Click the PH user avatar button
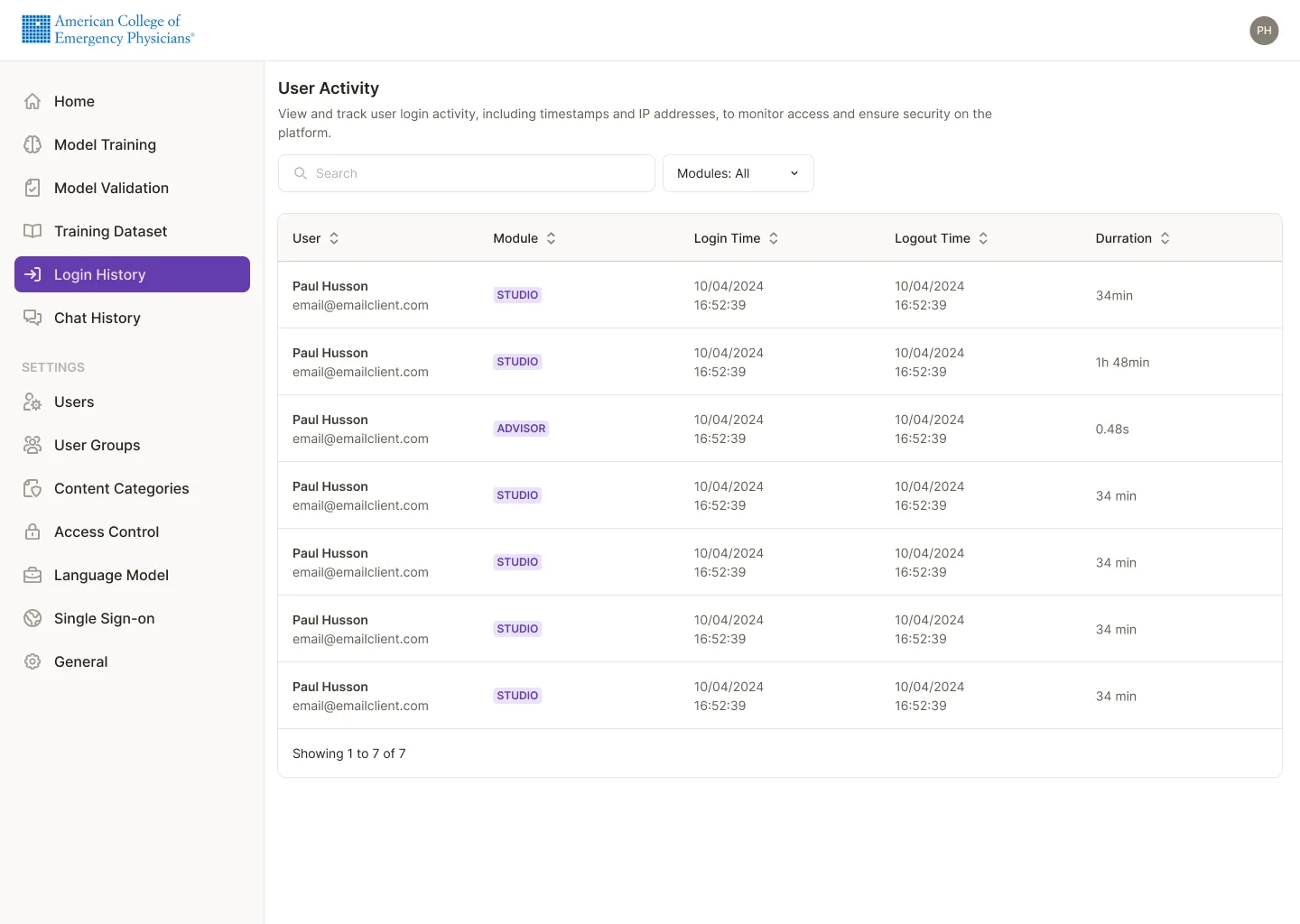Screen dimensions: 1300x924 click(1264, 31)
